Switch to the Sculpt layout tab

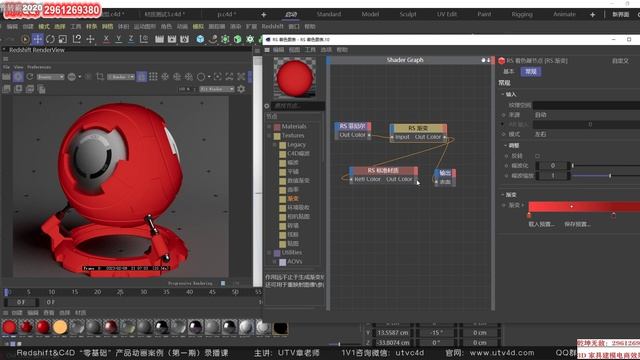click(x=408, y=14)
